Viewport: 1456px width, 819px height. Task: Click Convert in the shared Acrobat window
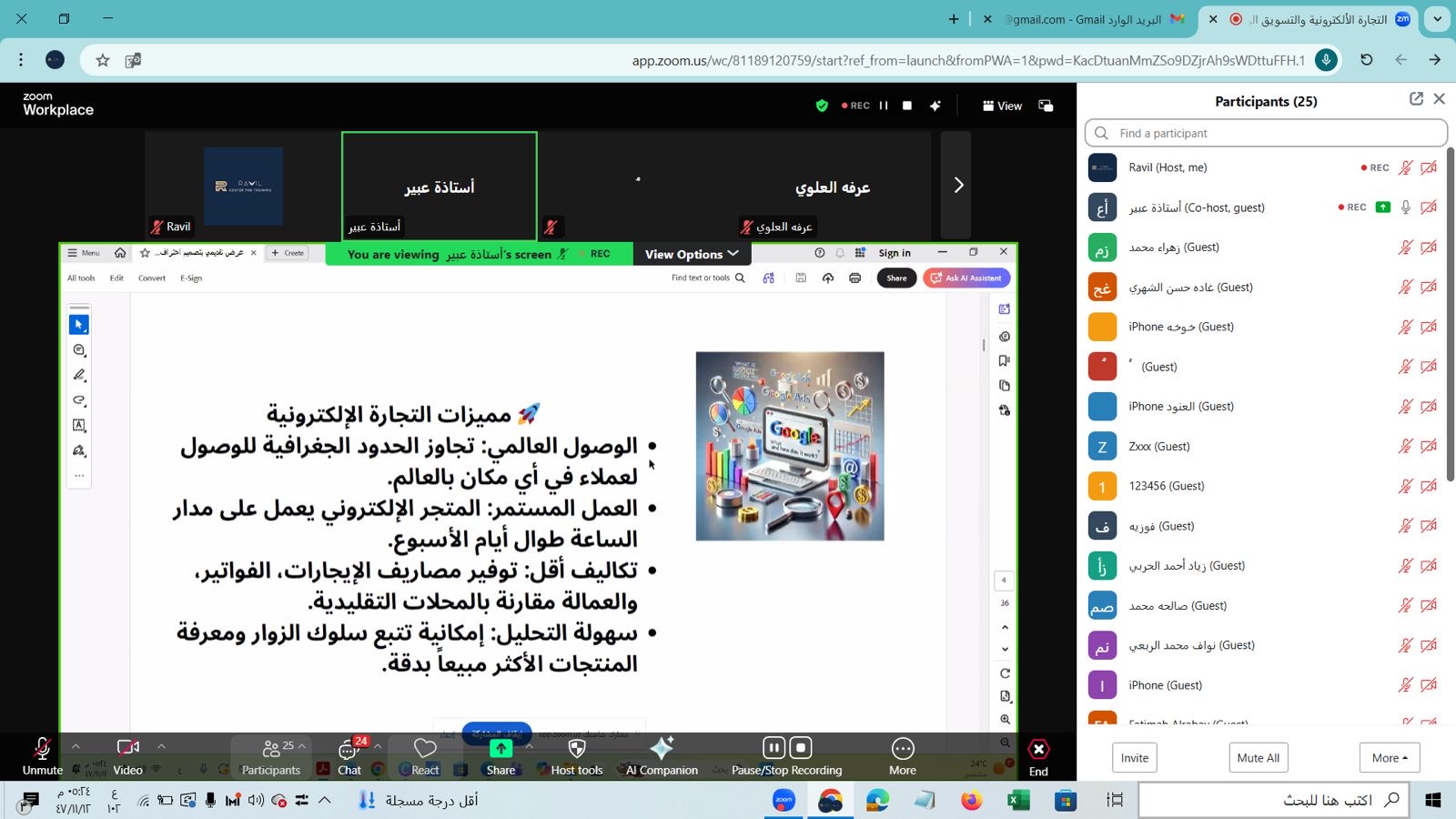(x=152, y=278)
